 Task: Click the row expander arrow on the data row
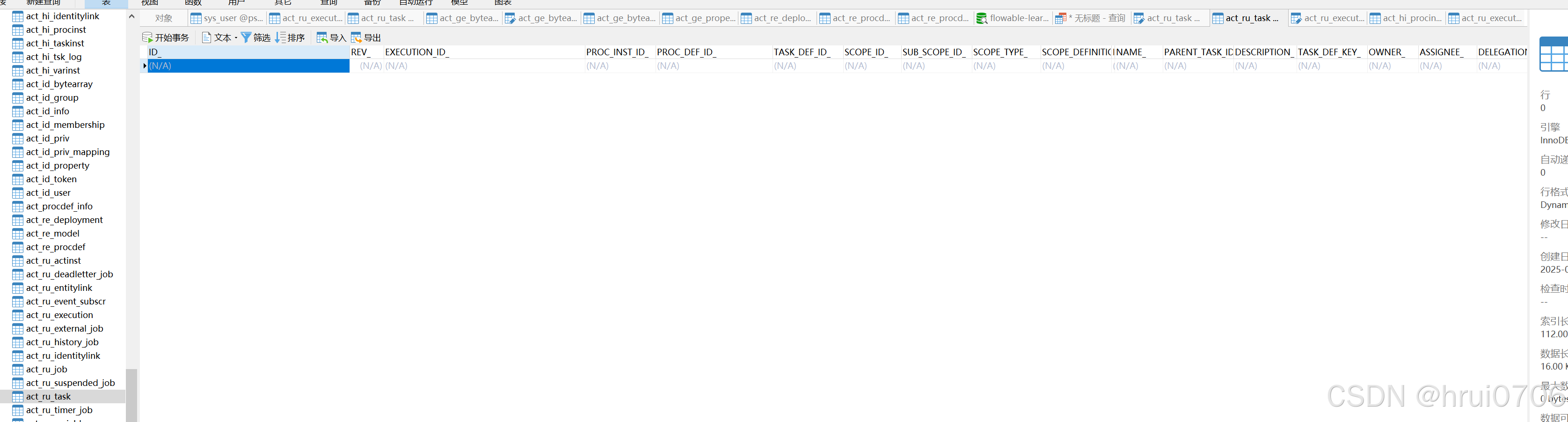[145, 66]
